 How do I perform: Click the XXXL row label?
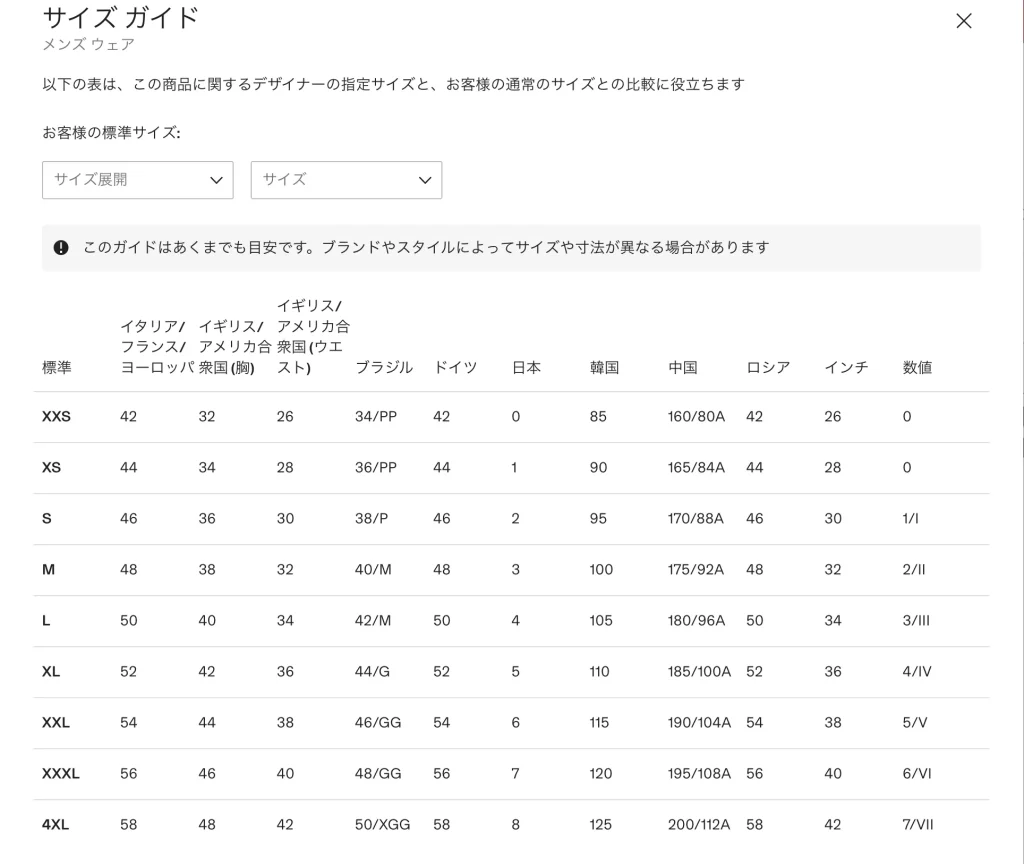click(x=61, y=773)
